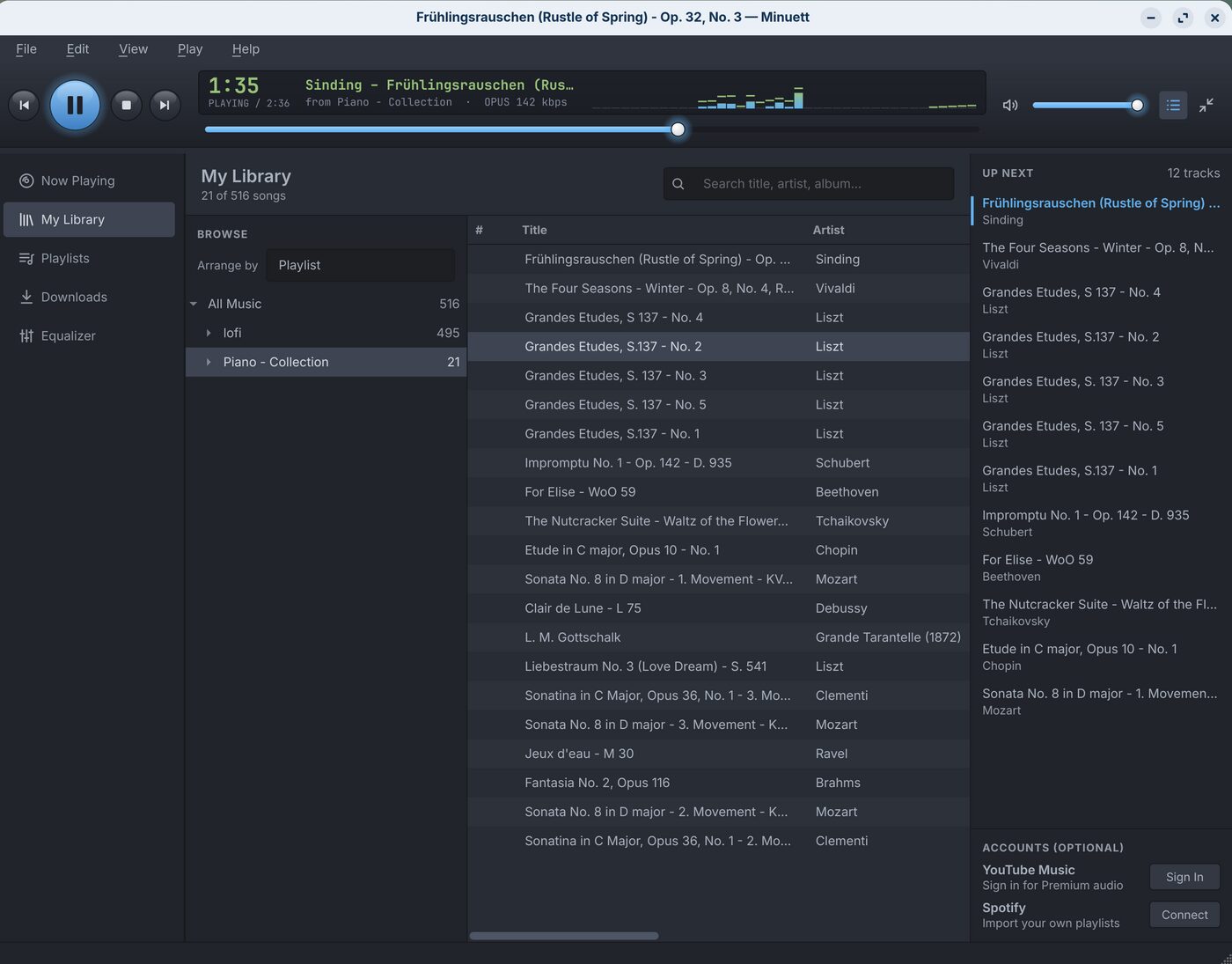Go to My Library in sidebar
Screen dimensions: 1232x964
point(90,219)
